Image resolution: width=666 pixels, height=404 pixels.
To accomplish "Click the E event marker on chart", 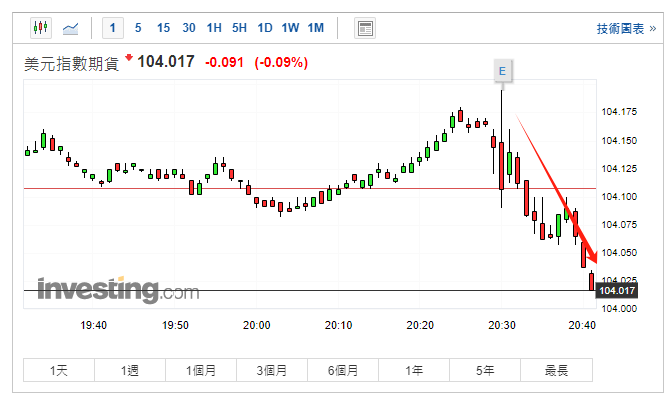I will pyautogui.click(x=502, y=70).
